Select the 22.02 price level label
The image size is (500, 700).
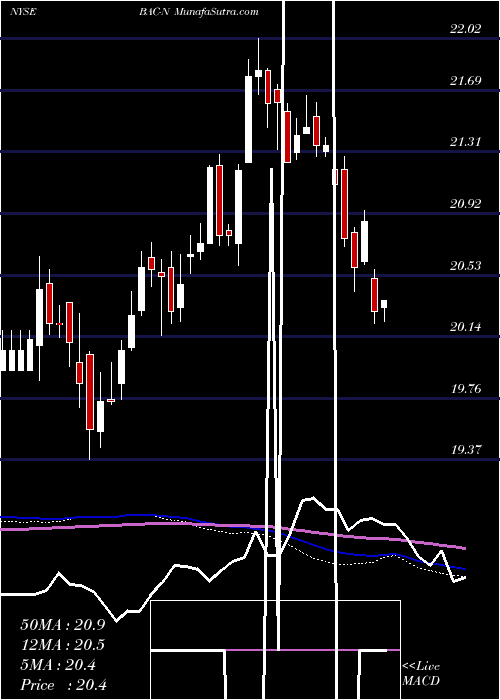466,29
